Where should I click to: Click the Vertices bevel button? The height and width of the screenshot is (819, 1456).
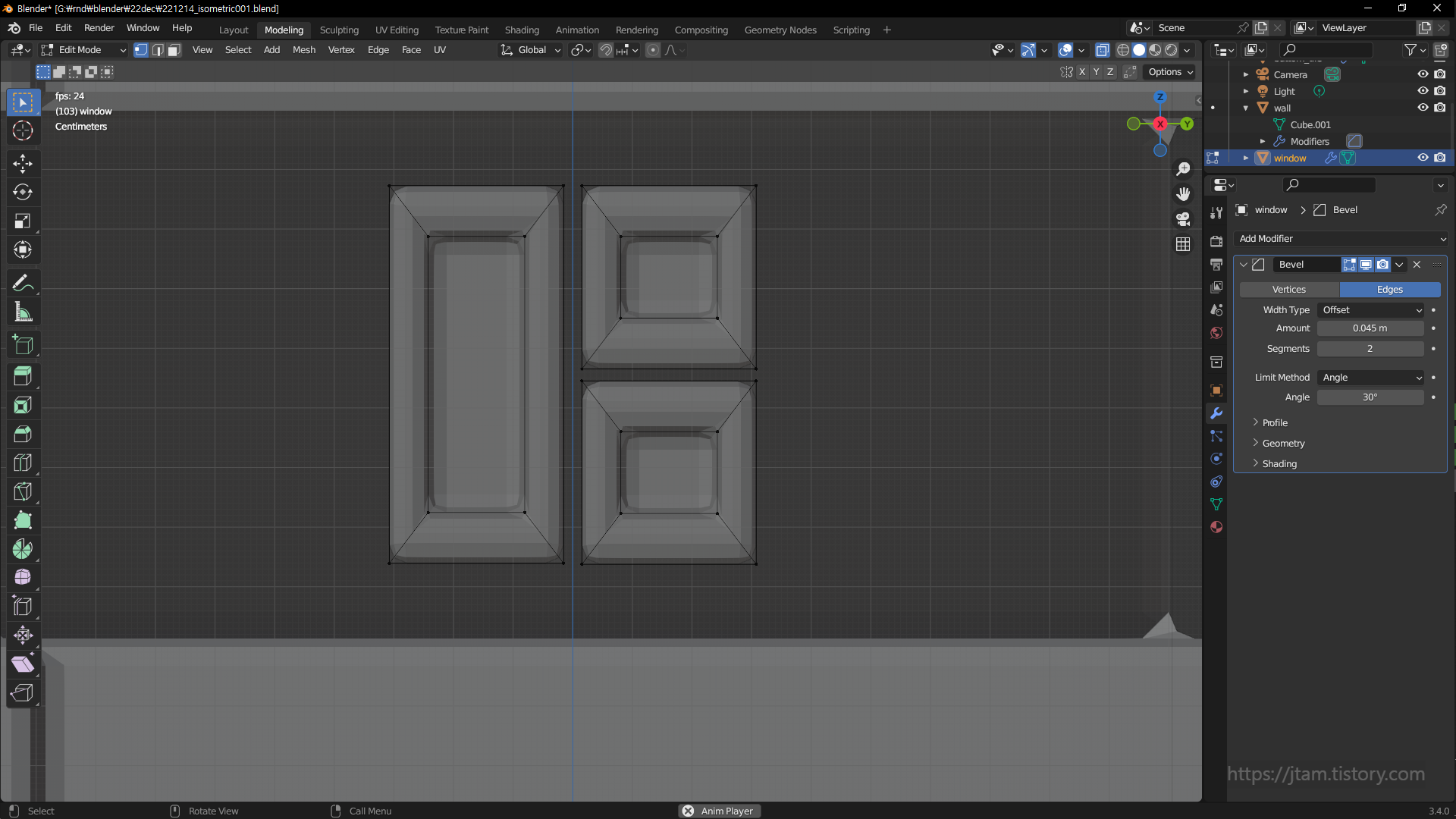(1288, 290)
